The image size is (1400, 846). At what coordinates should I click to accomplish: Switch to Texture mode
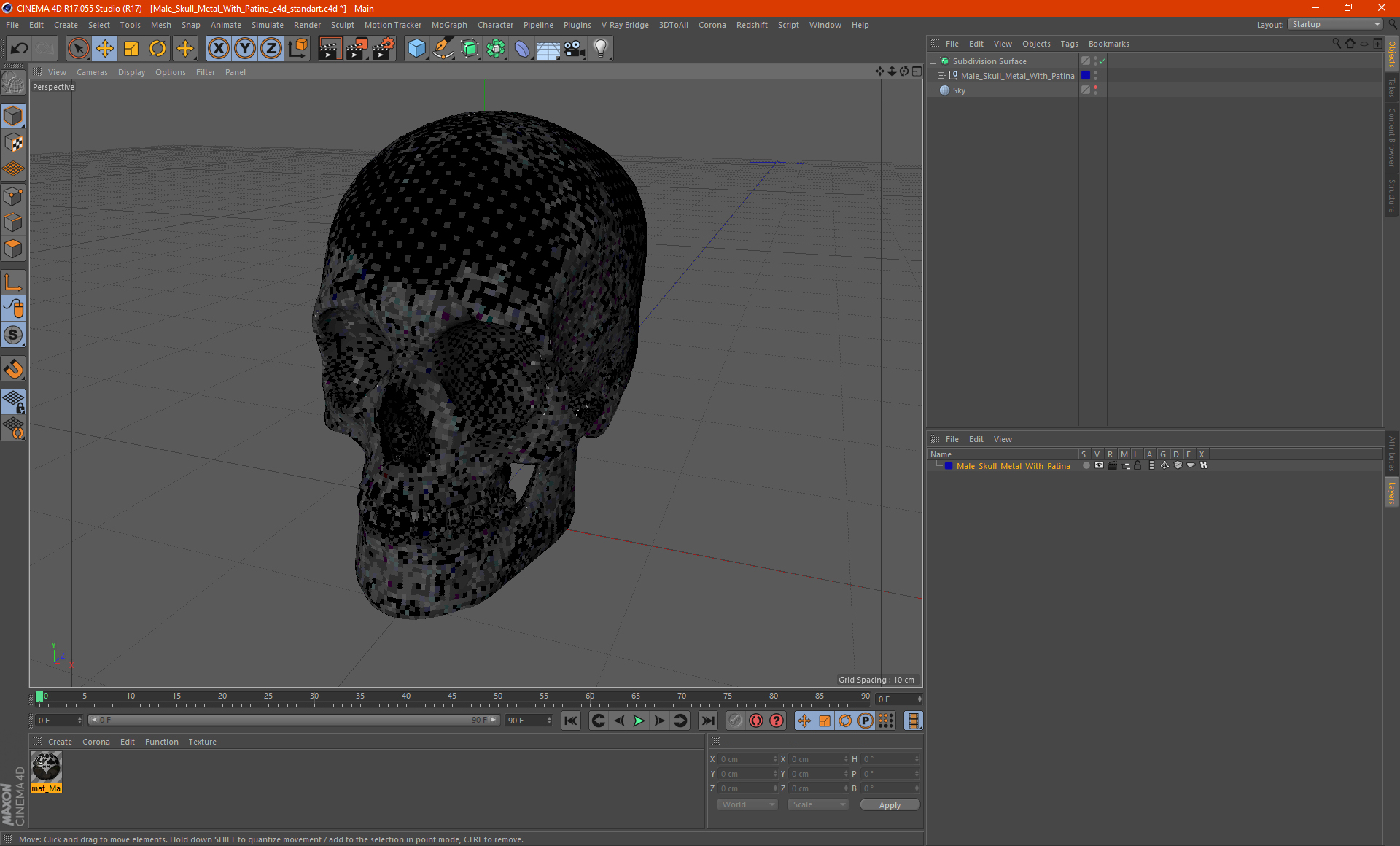point(13,143)
